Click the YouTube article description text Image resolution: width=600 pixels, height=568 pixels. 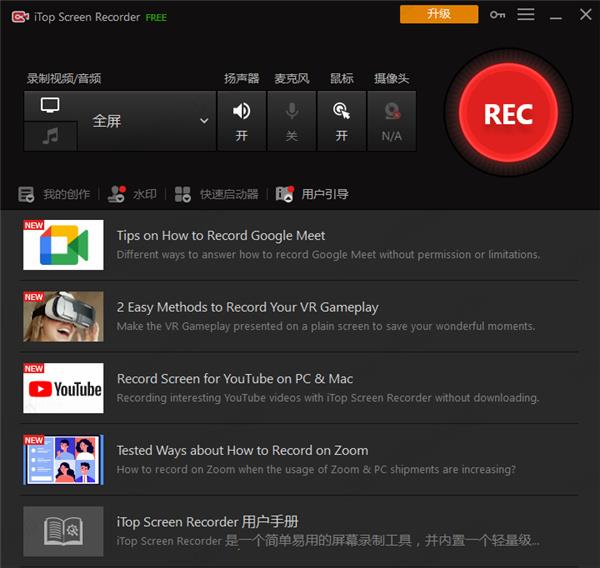[328, 398]
